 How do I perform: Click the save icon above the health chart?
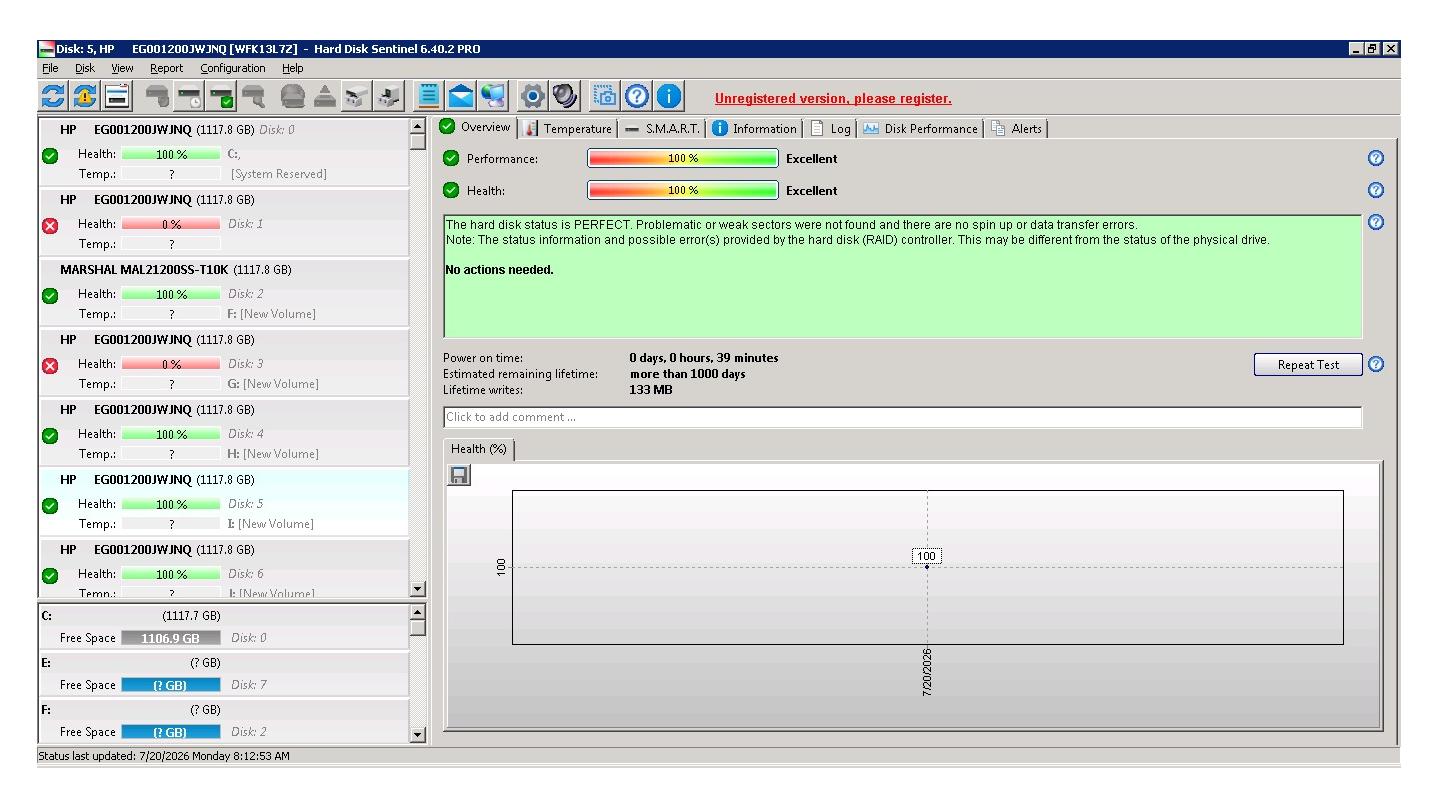pyautogui.click(x=459, y=476)
